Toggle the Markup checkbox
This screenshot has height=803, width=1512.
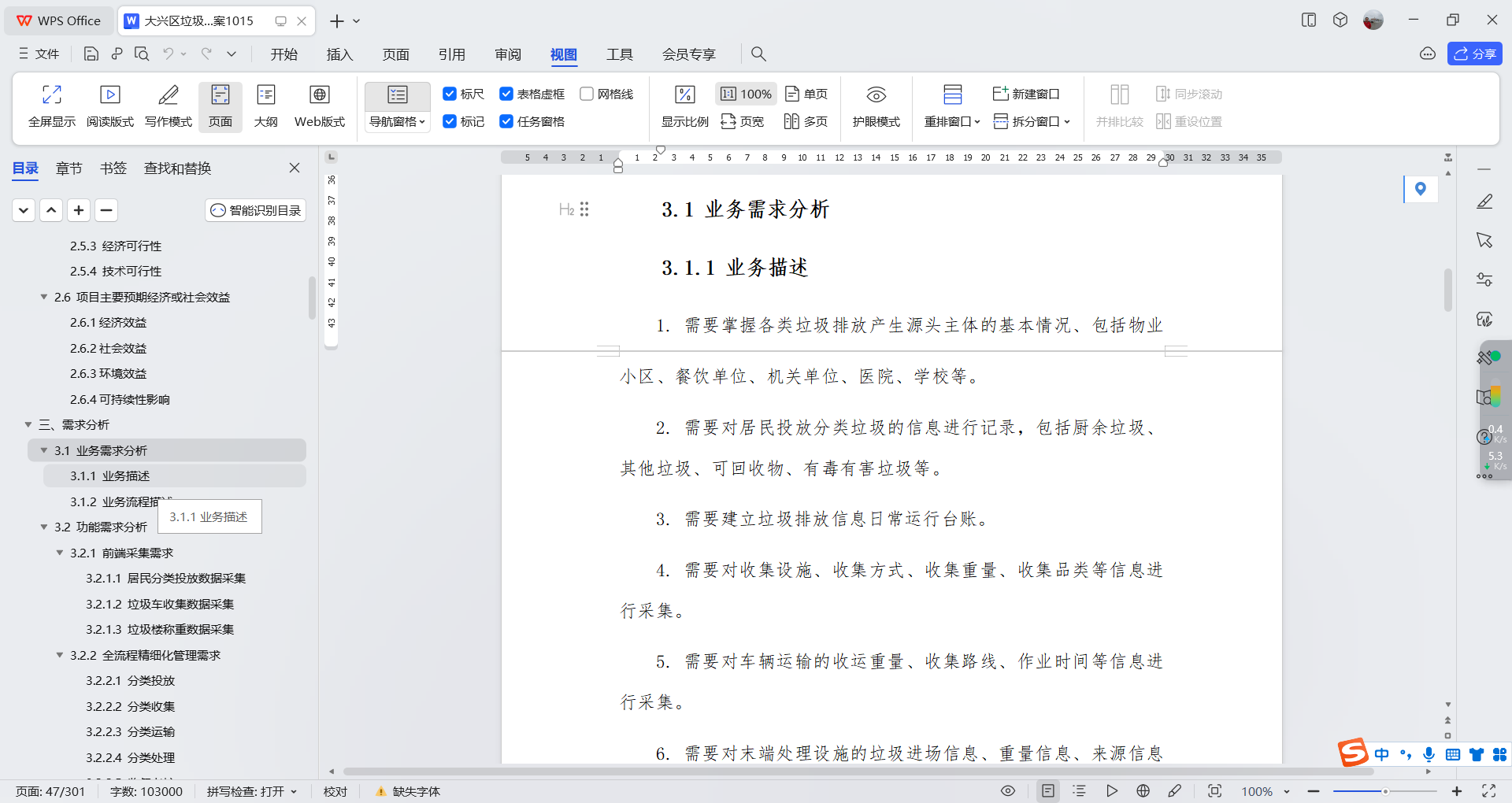464,121
